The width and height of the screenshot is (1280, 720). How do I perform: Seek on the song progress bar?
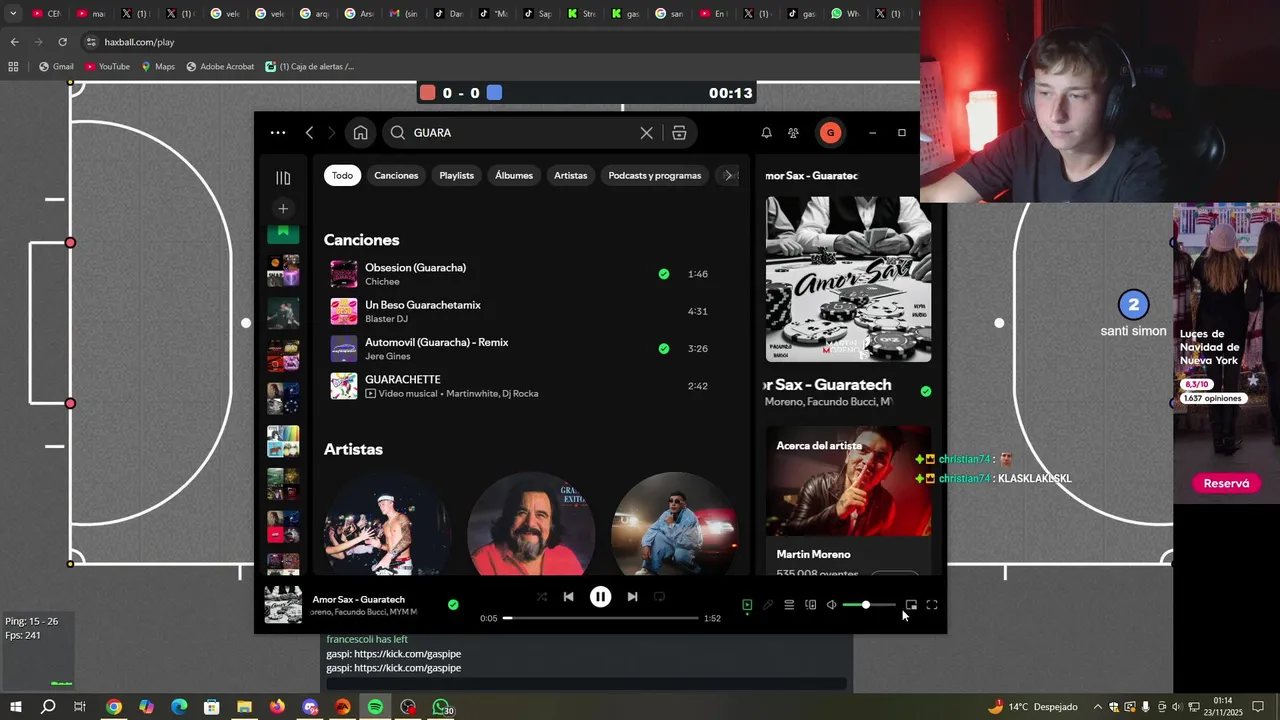[x=601, y=618]
